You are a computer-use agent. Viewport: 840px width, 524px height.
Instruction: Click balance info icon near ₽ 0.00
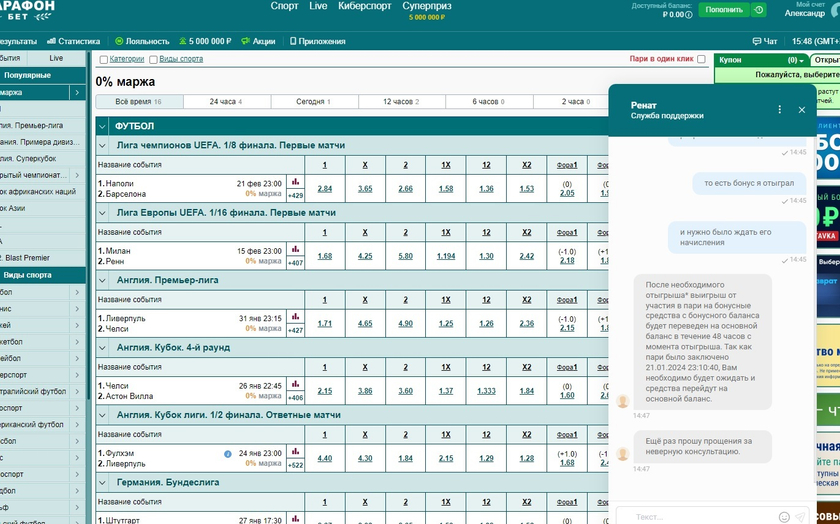click(689, 15)
